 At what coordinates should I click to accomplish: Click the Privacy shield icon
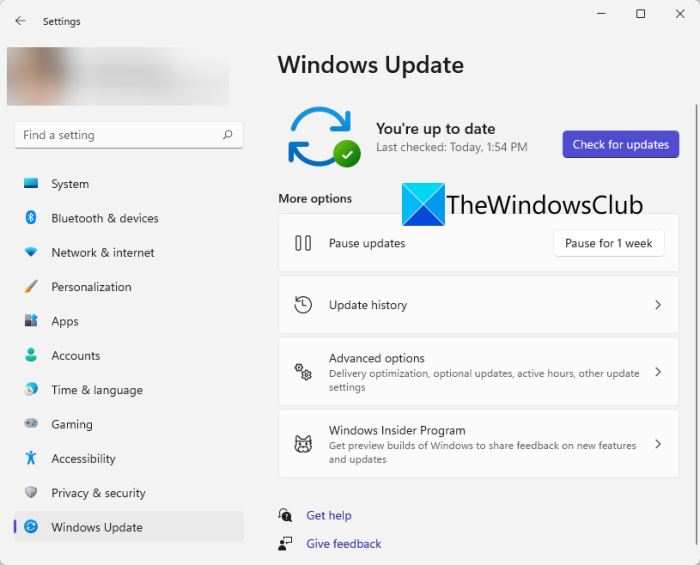click(x=31, y=492)
